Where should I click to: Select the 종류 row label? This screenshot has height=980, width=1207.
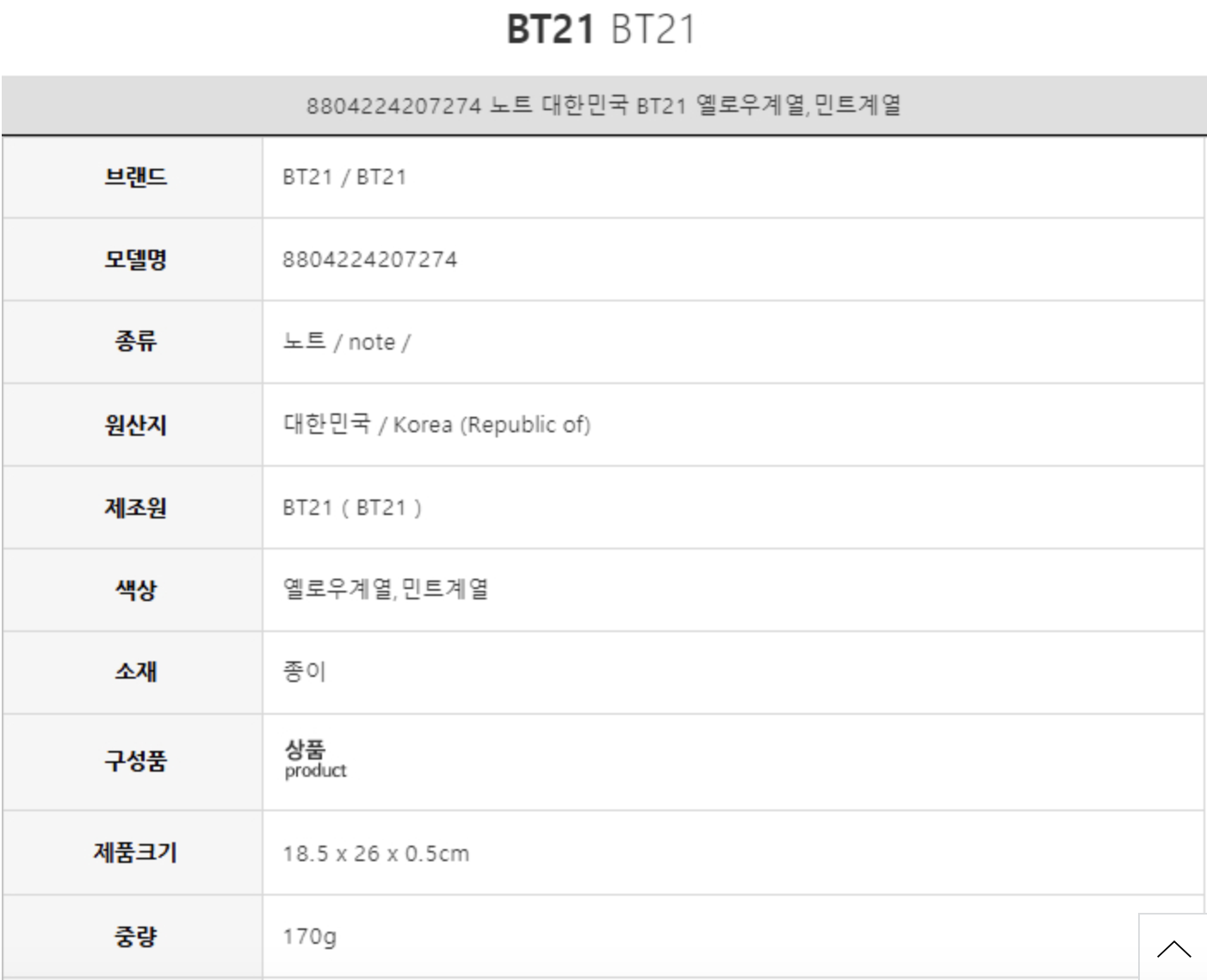click(x=135, y=342)
